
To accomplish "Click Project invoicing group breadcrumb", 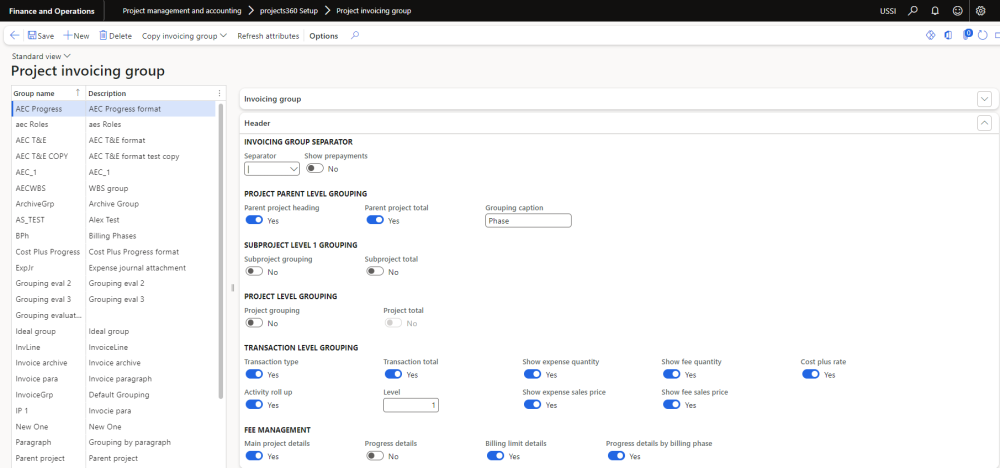I will pyautogui.click(x=374, y=11).
